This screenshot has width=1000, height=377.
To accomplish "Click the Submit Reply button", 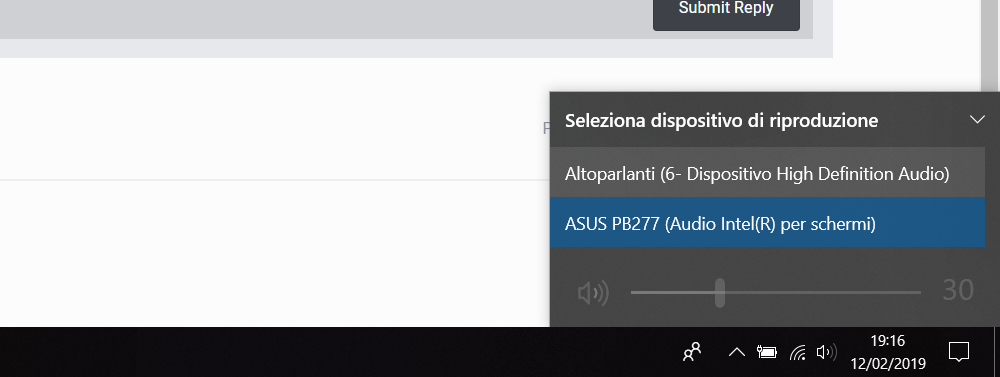I will pyautogui.click(x=726, y=11).
